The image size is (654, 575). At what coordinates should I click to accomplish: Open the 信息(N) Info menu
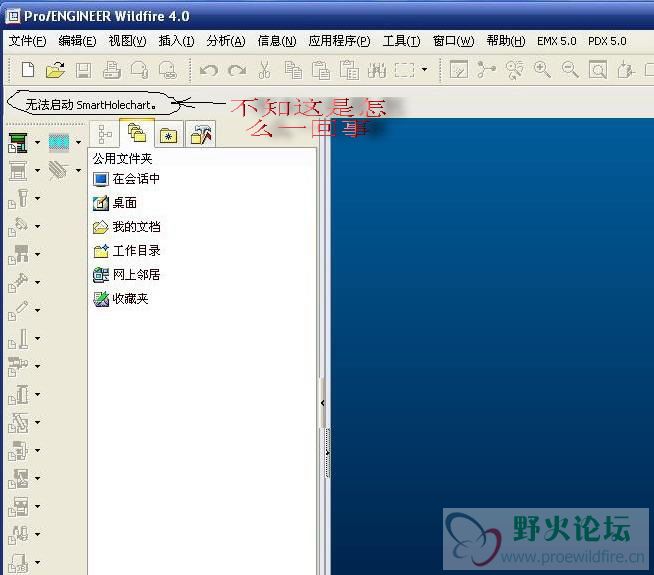point(277,41)
